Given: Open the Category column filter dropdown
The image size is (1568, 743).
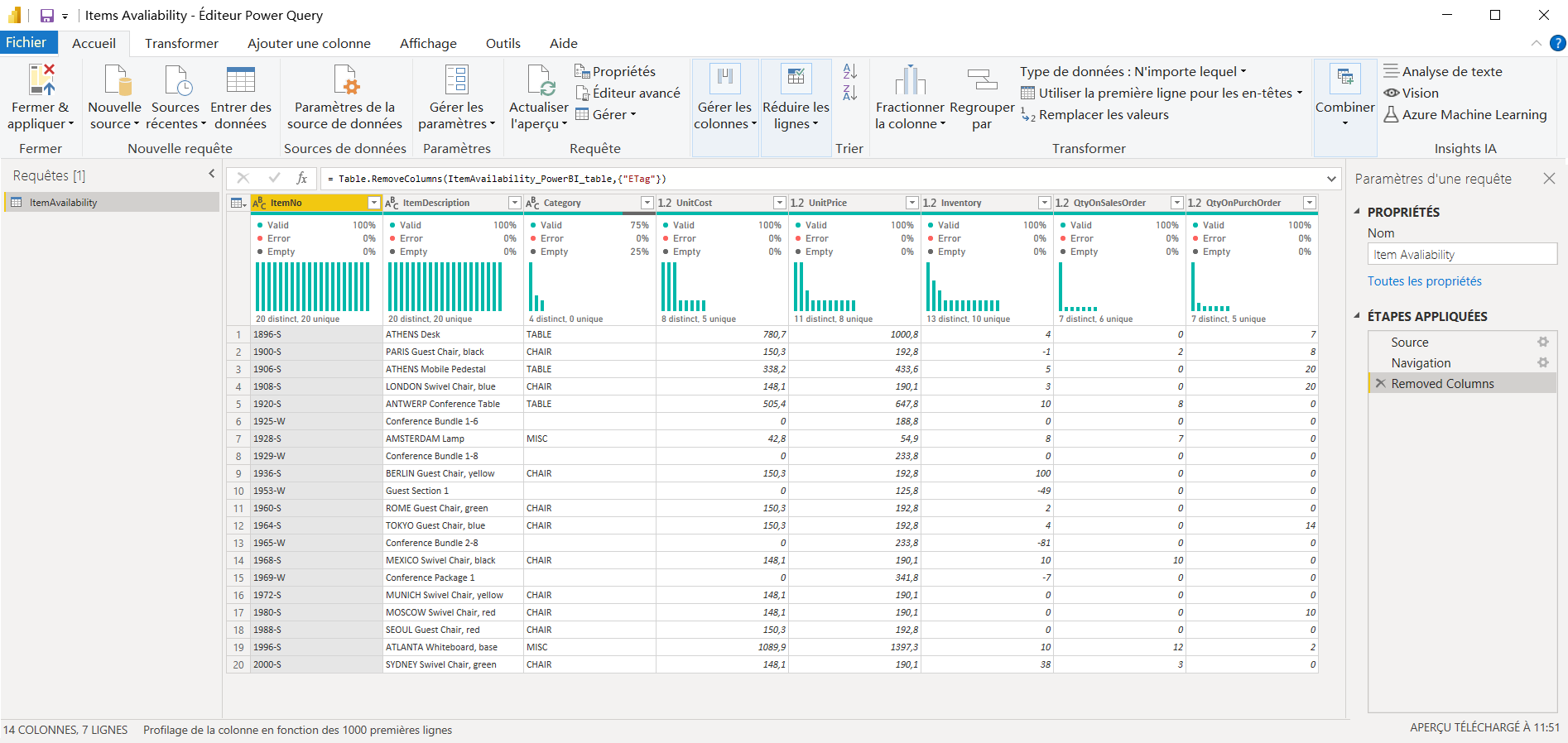Looking at the screenshot, I should point(647,203).
